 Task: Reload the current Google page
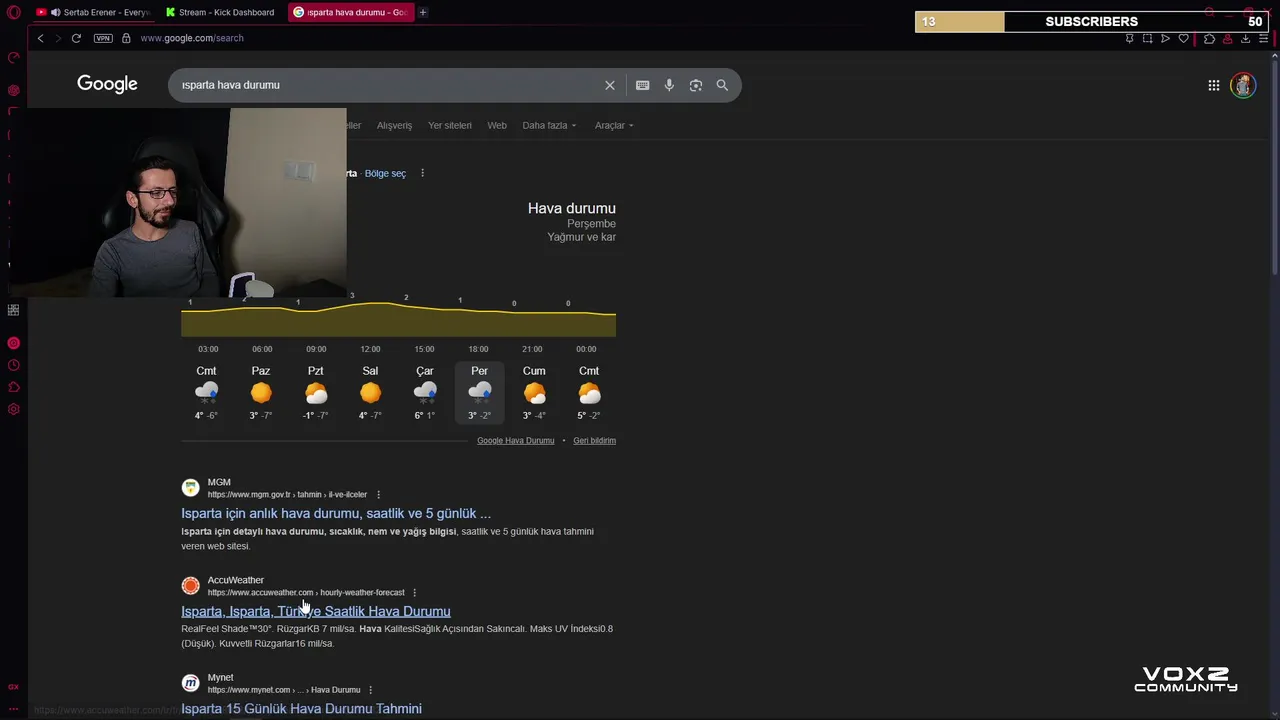(76, 38)
